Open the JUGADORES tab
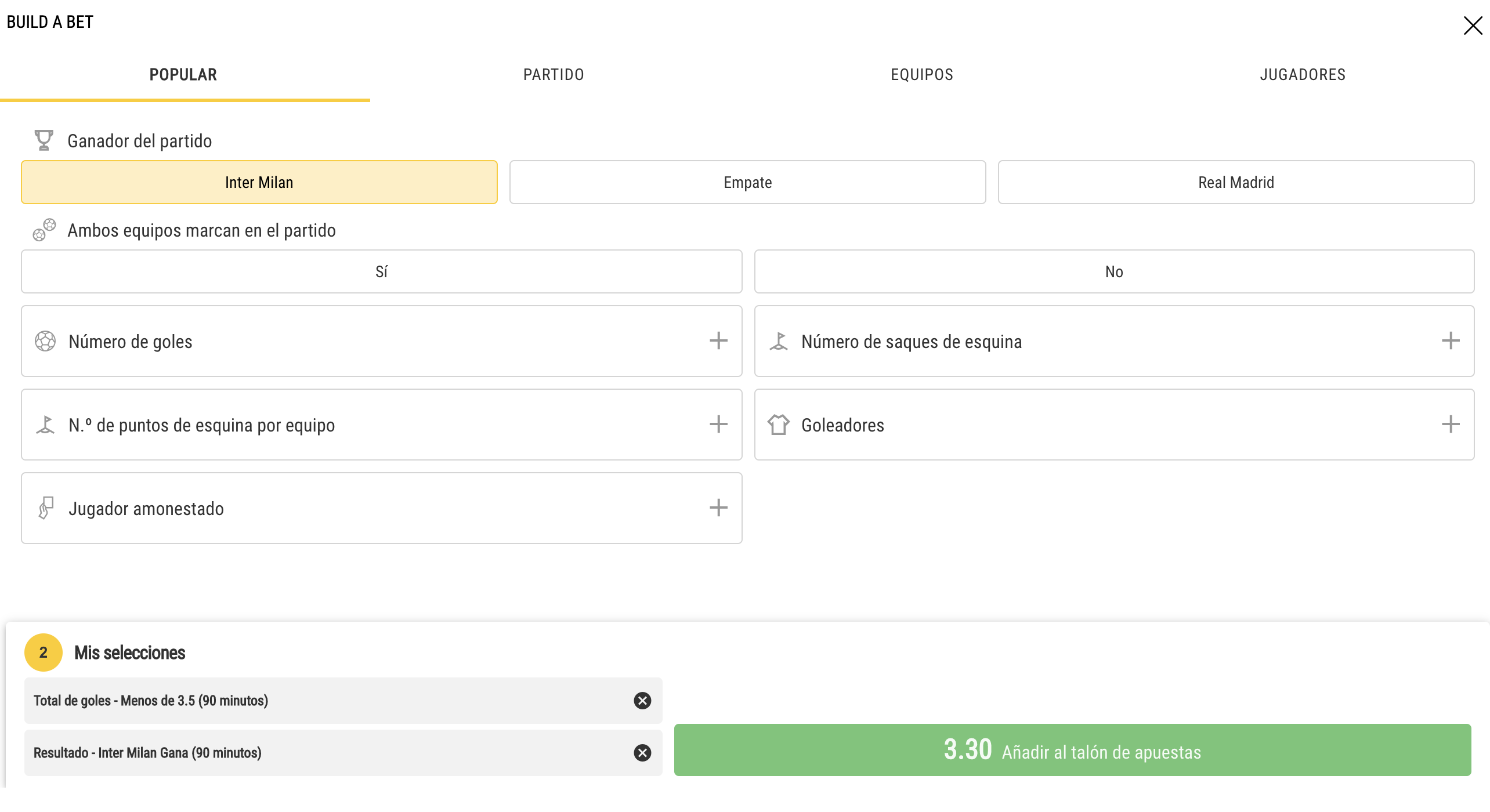Screen dimensions: 1490x812 point(1303,75)
